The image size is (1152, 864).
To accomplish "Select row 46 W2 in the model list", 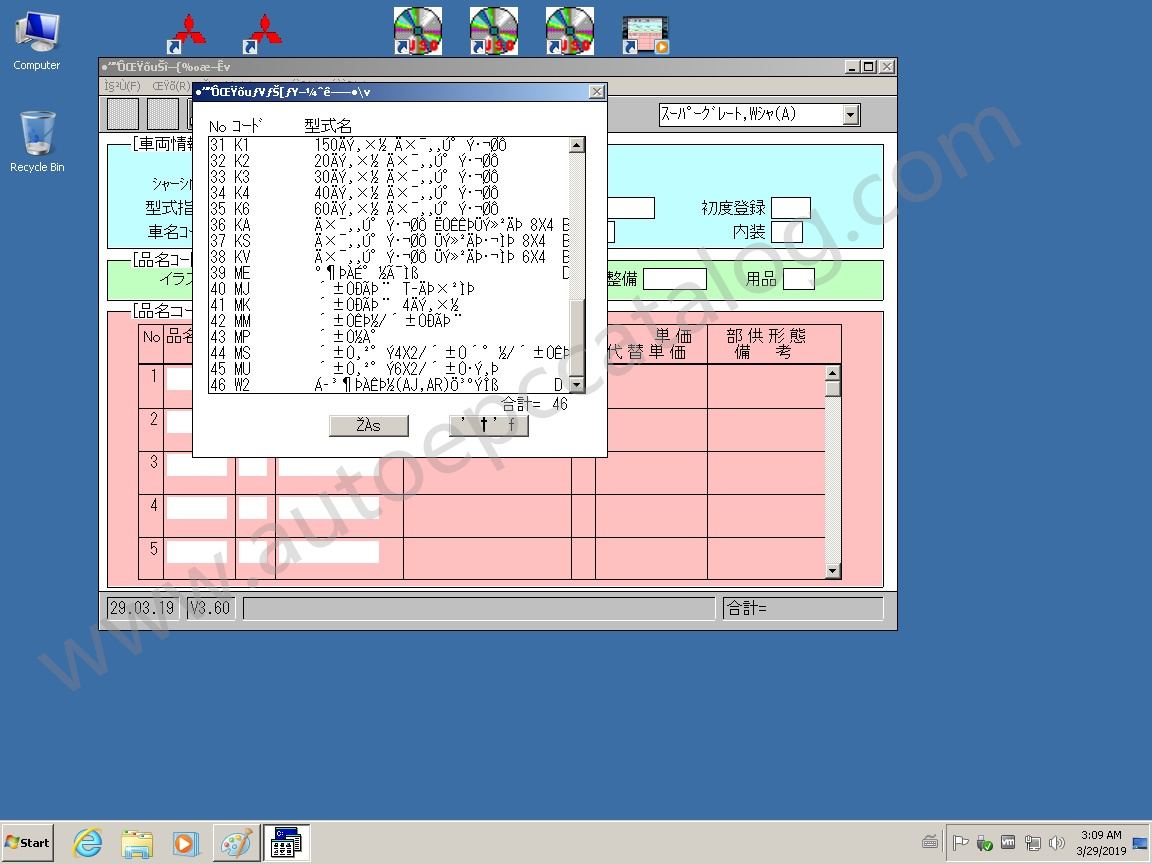I will (x=389, y=385).
